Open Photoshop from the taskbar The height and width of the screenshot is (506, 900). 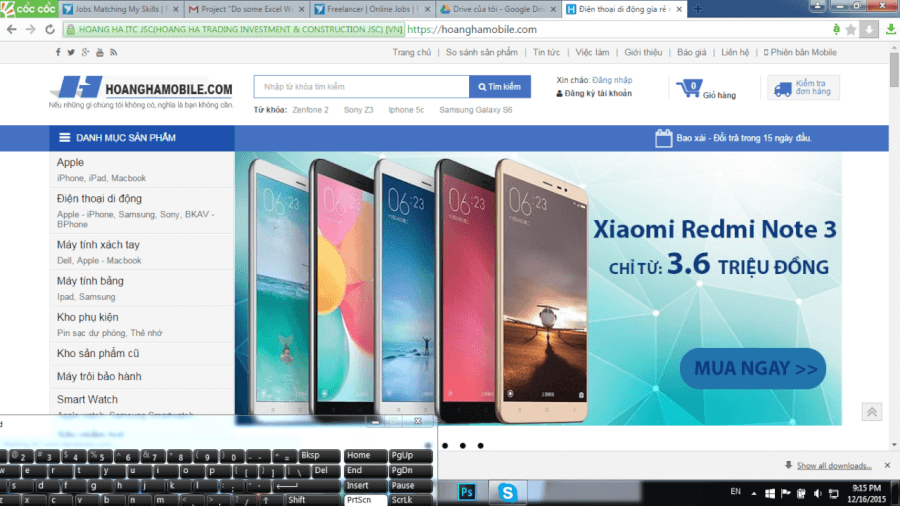[x=466, y=492]
